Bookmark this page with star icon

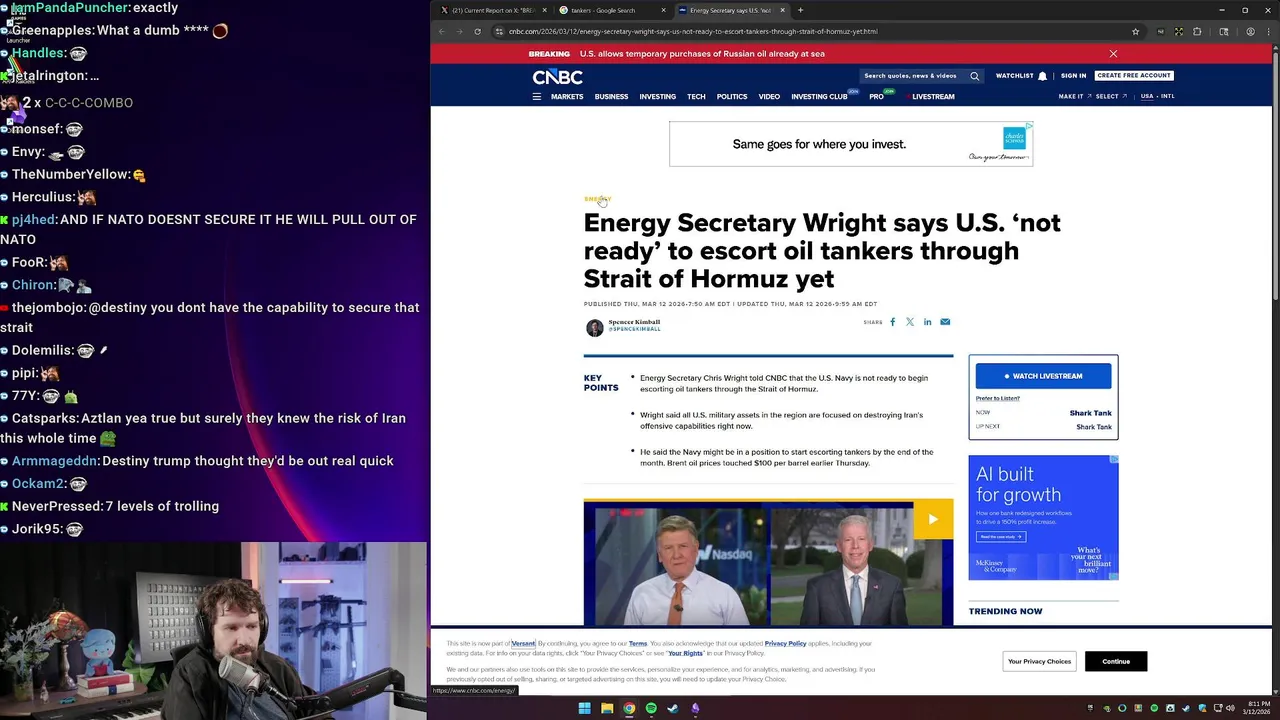[x=1135, y=31]
